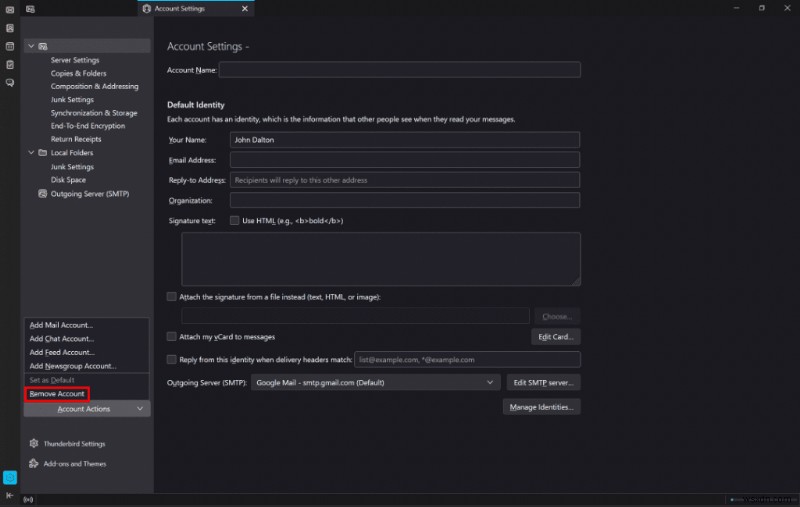This screenshot has width=800, height=507.
Task: Click the Add-ons and Themes puzzle icon
Action: tap(34, 463)
